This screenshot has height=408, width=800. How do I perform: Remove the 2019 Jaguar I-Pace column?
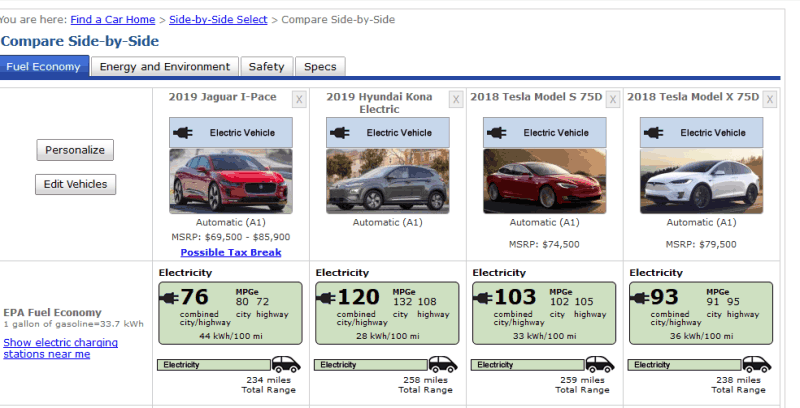[x=299, y=99]
